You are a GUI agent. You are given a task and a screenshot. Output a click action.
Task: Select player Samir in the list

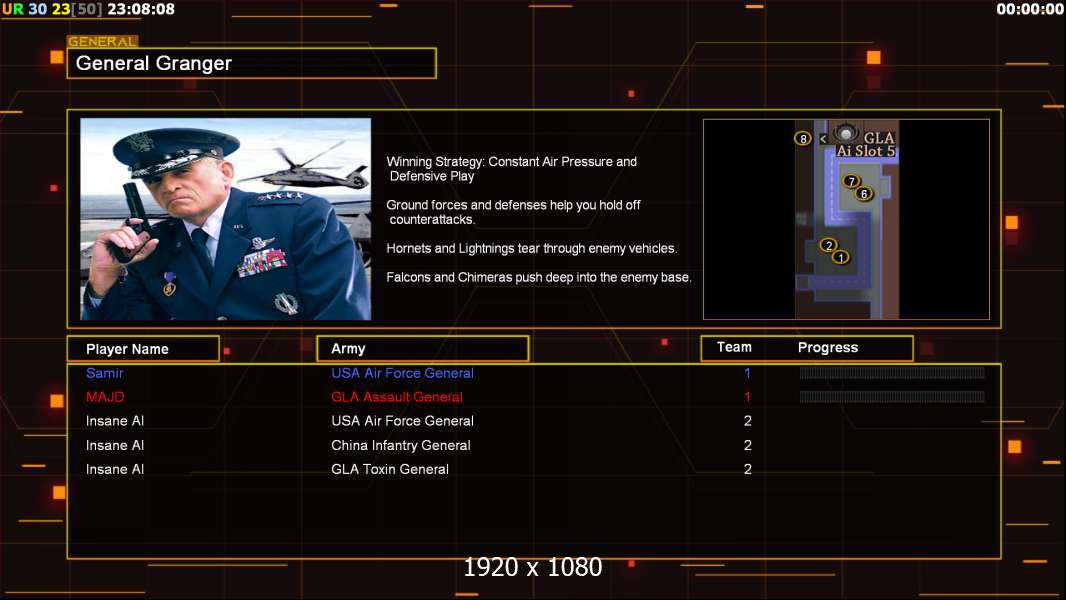click(105, 373)
